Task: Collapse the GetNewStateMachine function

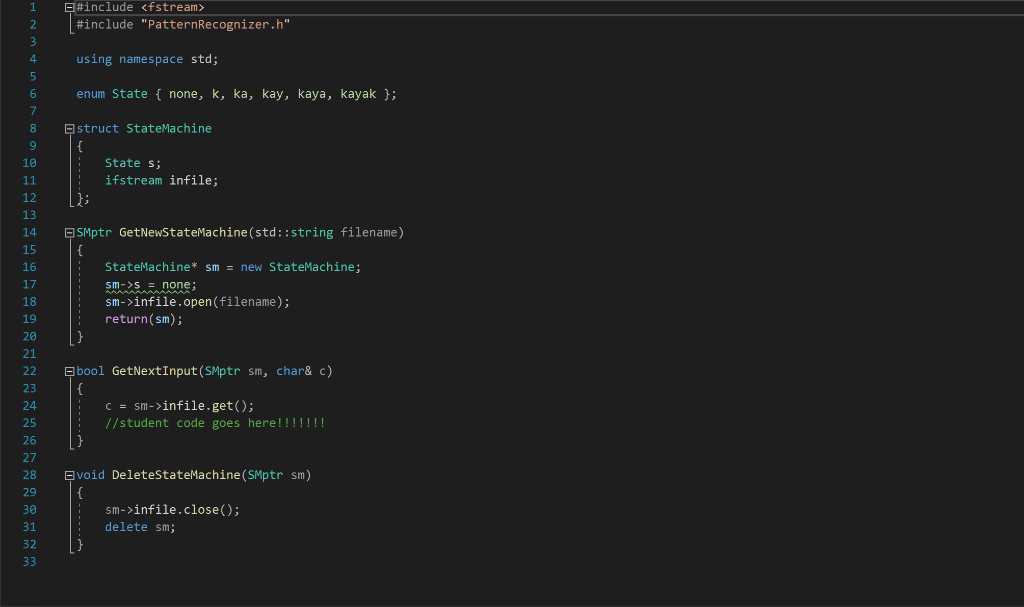Action: click(69, 233)
